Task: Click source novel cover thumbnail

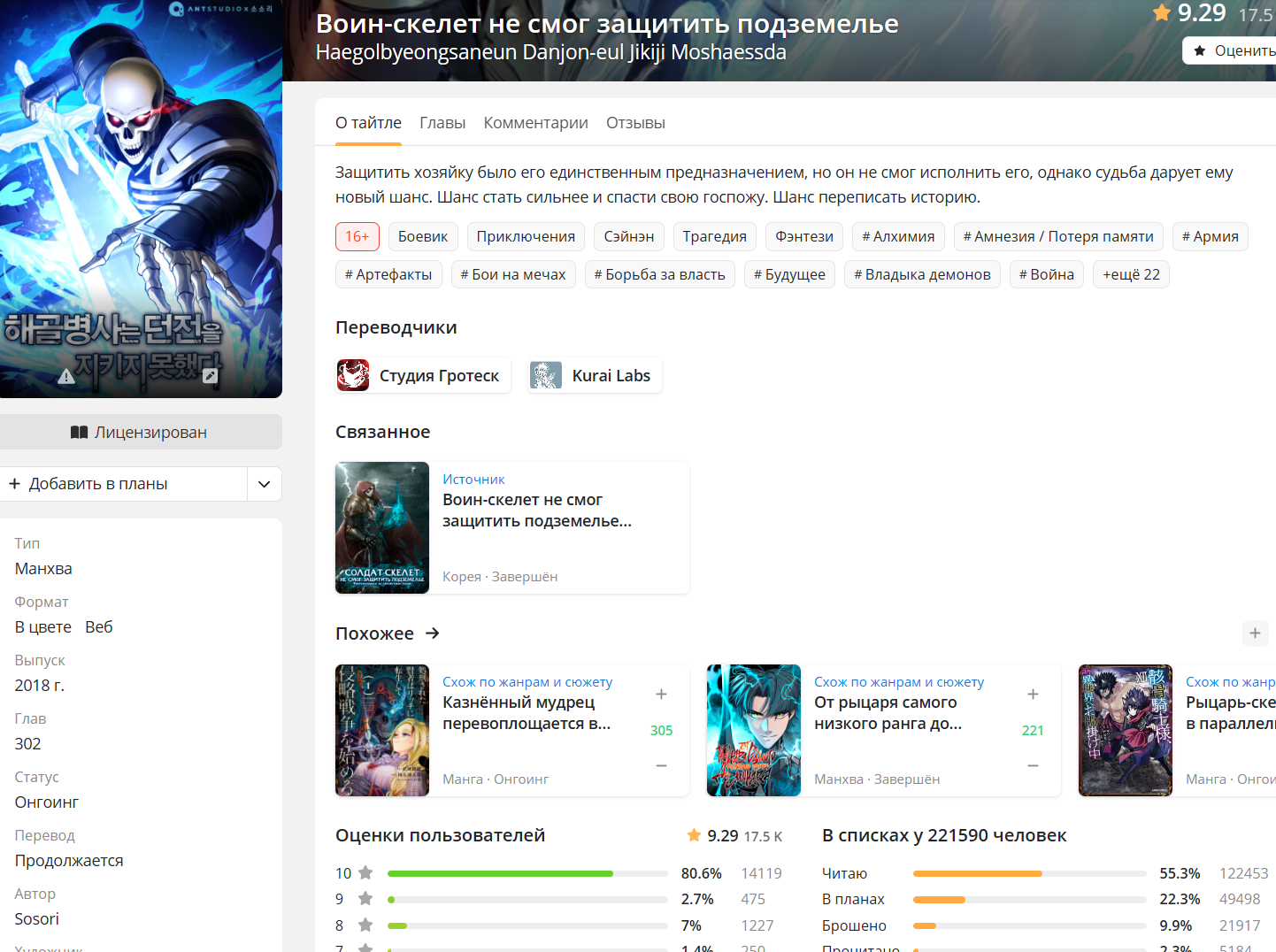Action: coord(382,527)
